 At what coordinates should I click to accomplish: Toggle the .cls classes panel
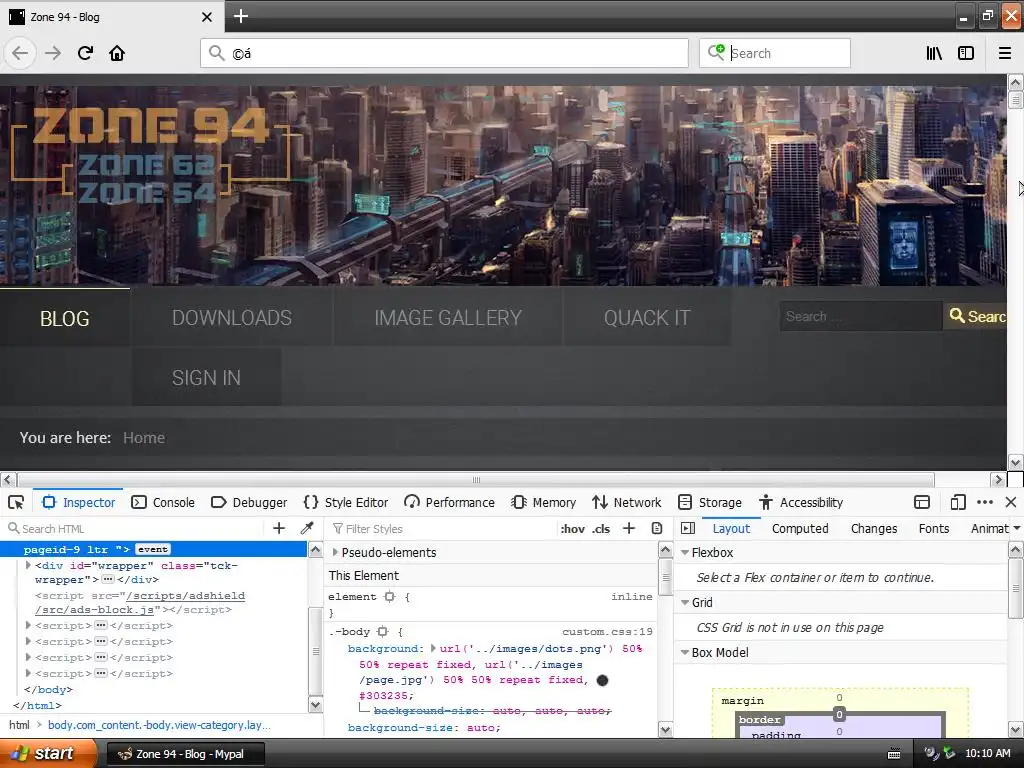[601, 529]
